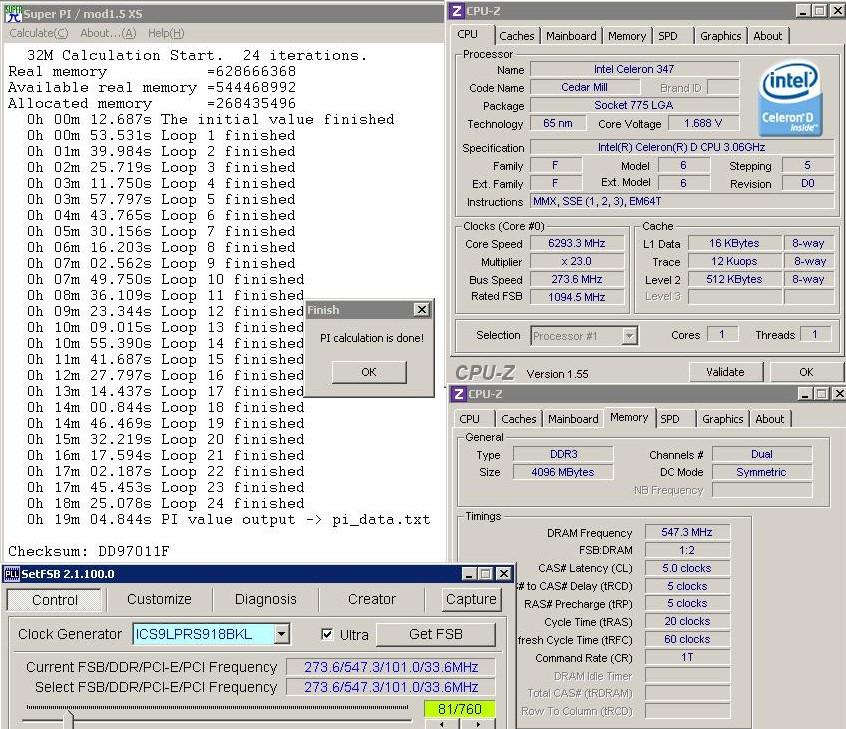Click the Core Speed 6293.3 MHz value
Screen dimensions: 846x729
point(577,243)
